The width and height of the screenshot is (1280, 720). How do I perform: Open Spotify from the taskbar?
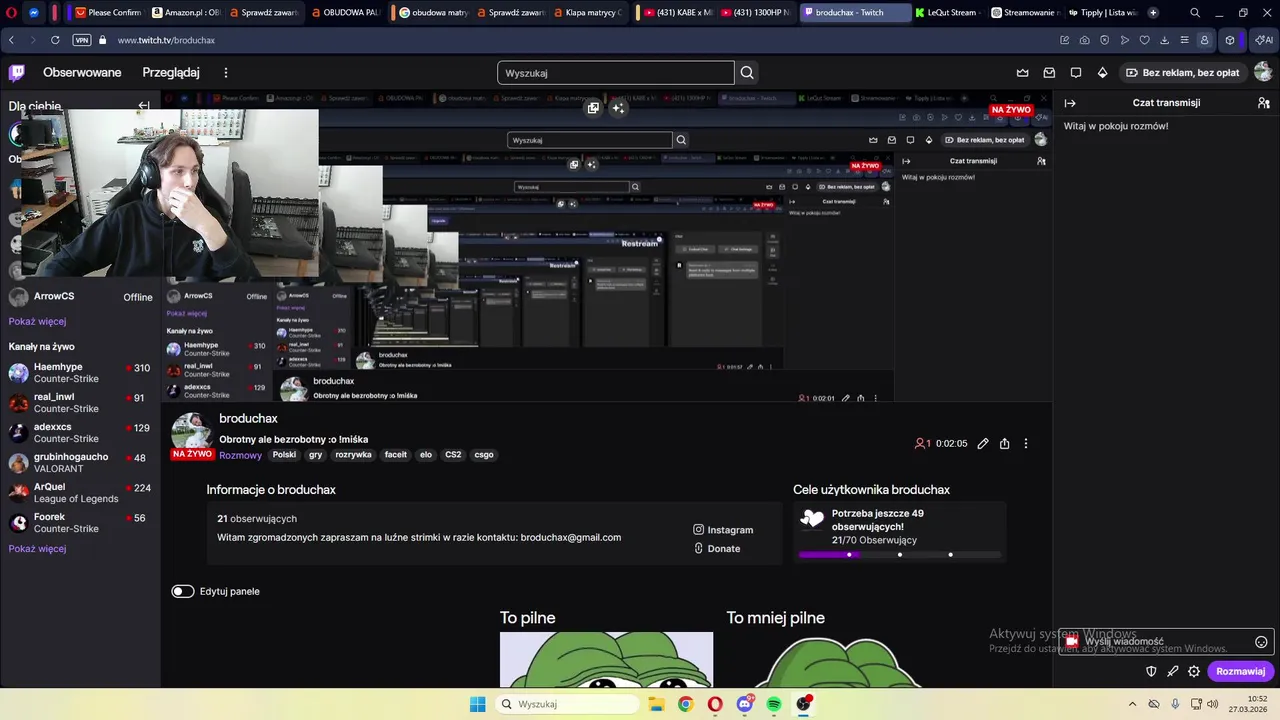(774, 704)
